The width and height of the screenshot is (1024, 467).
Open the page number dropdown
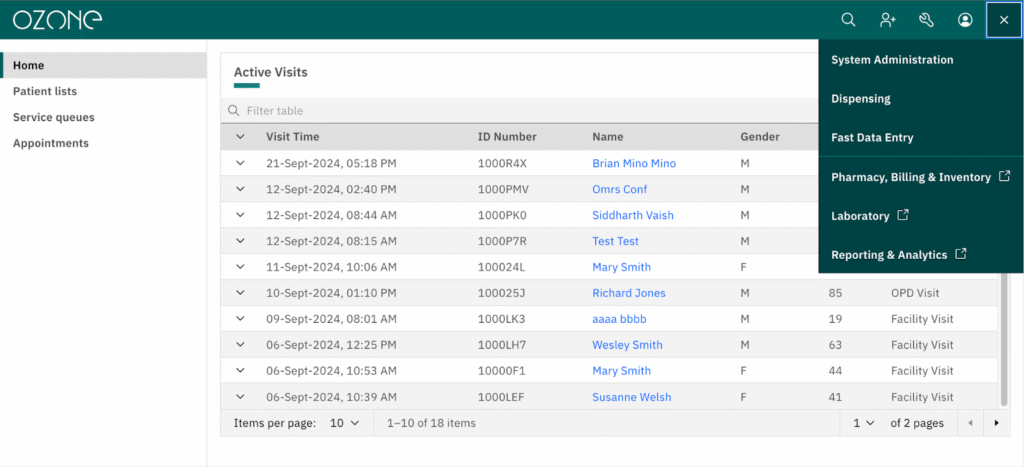863,423
